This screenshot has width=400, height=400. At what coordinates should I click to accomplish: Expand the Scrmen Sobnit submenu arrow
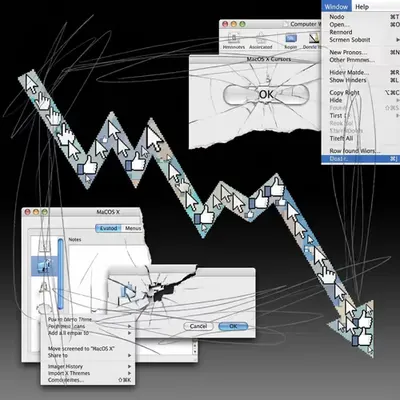[x=398, y=40]
